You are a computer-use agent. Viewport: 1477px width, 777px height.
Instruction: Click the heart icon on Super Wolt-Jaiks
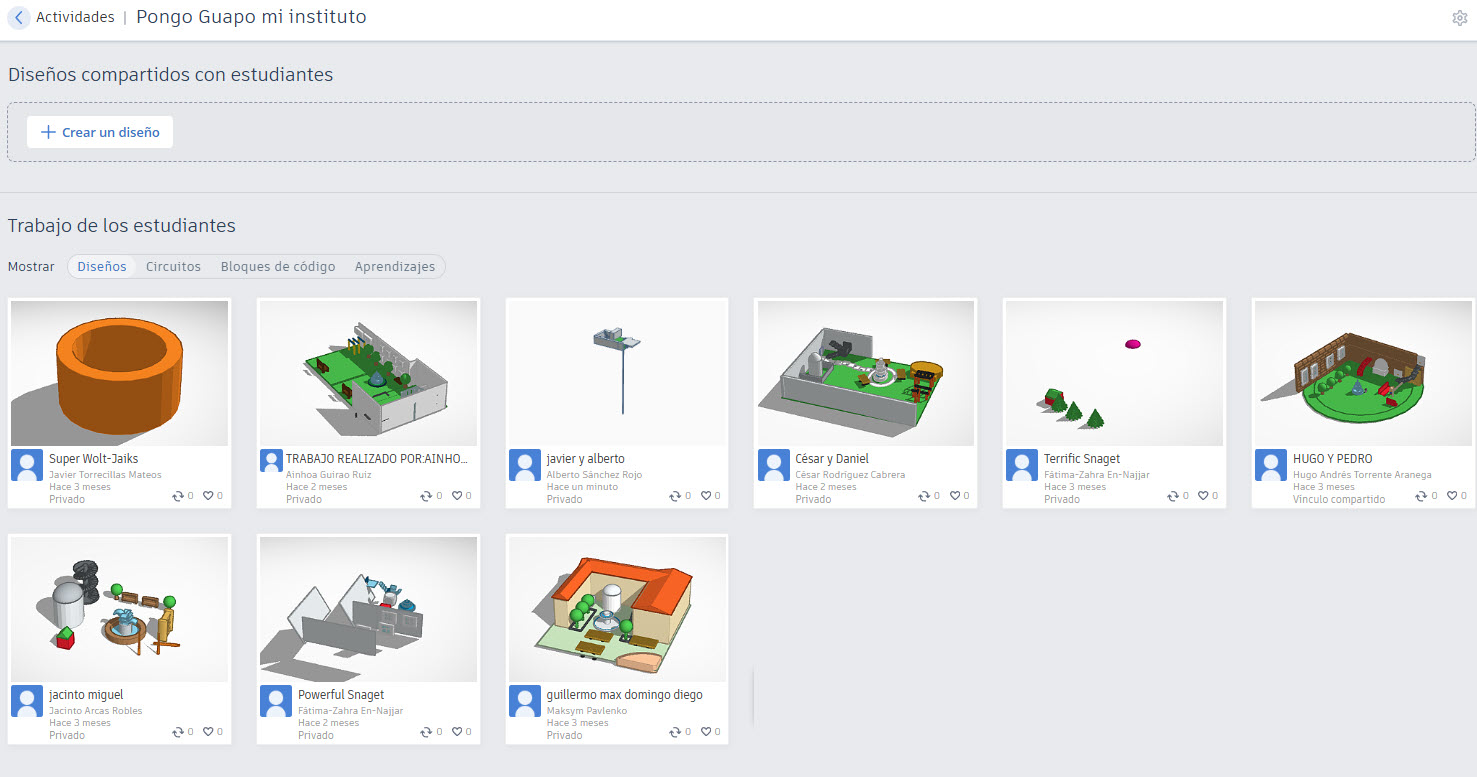tap(208, 495)
